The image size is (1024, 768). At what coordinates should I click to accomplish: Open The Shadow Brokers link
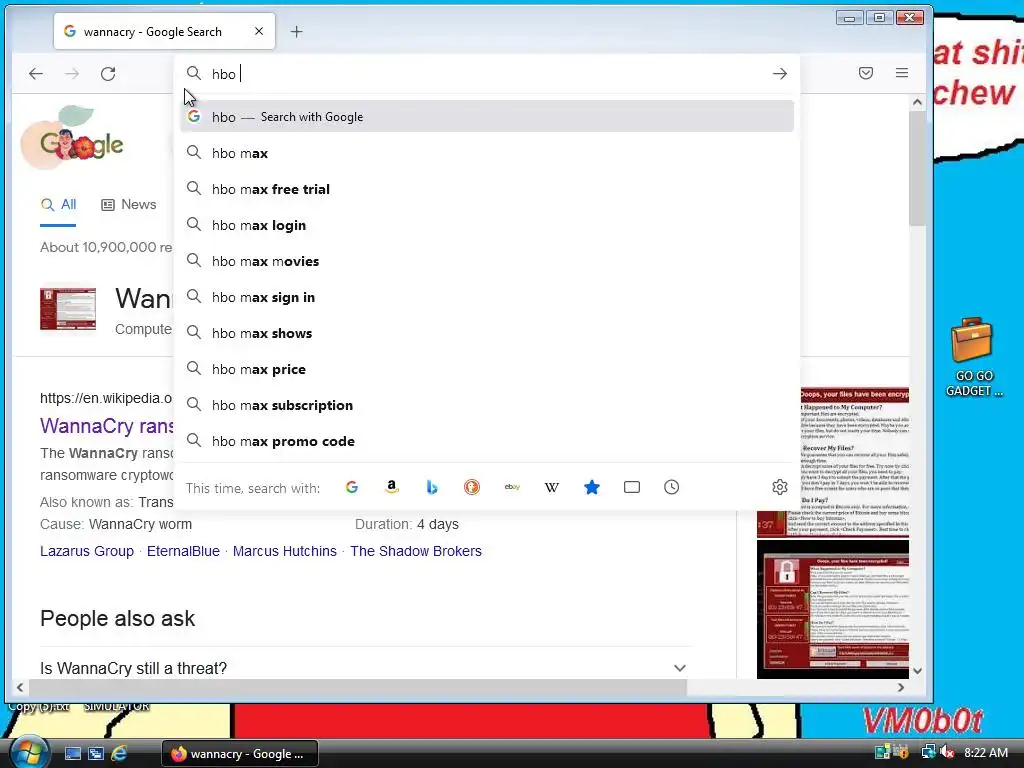coord(416,551)
